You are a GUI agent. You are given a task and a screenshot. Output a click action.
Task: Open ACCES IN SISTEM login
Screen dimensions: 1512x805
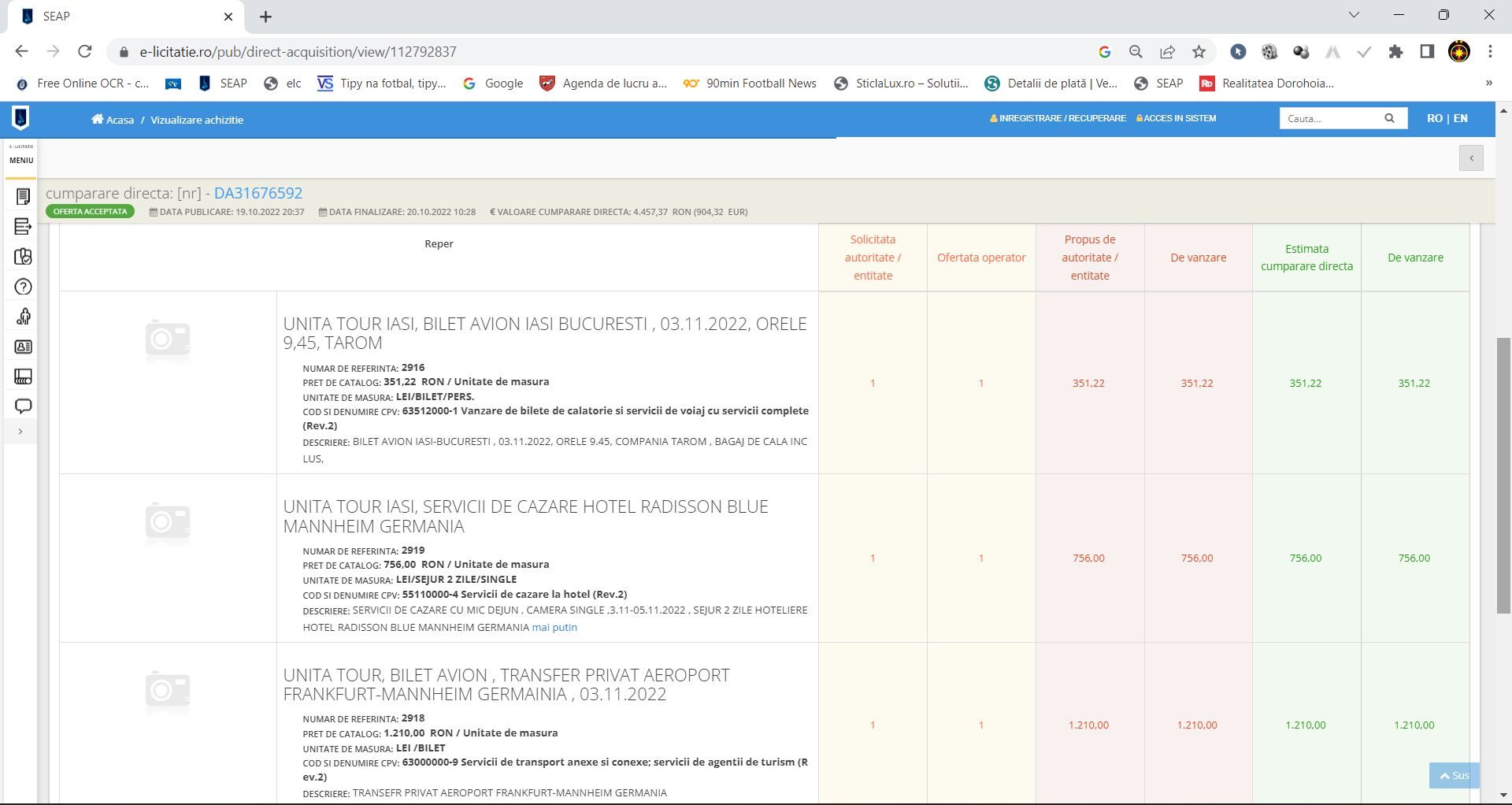click(1176, 118)
